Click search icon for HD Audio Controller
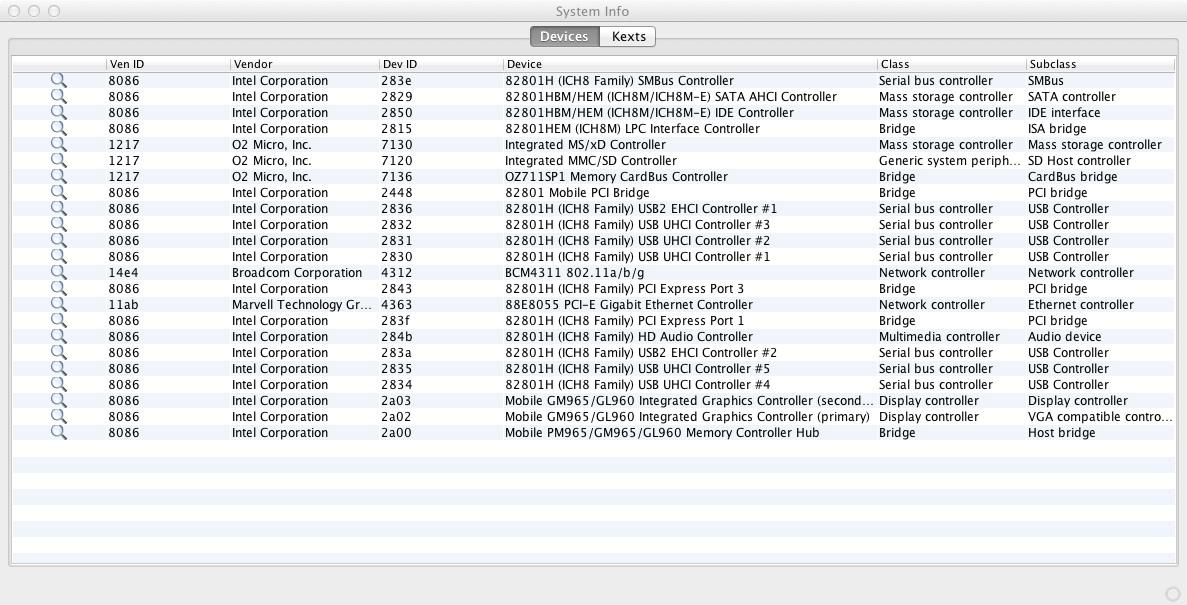 59,337
